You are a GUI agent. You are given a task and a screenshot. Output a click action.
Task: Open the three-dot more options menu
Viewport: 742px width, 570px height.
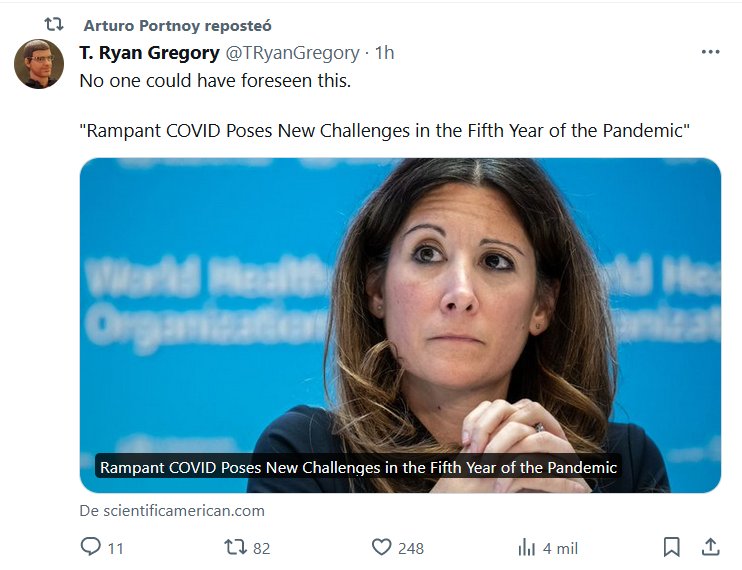click(710, 53)
